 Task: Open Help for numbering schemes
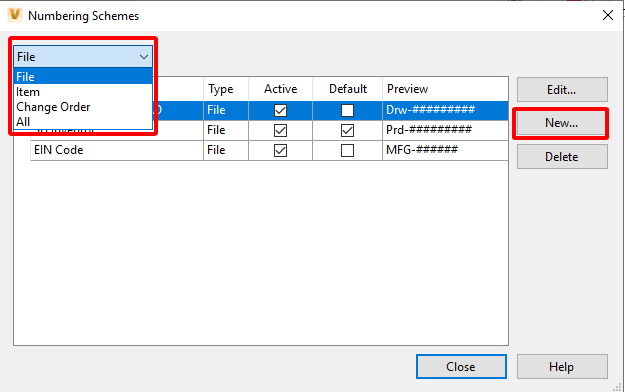click(562, 366)
